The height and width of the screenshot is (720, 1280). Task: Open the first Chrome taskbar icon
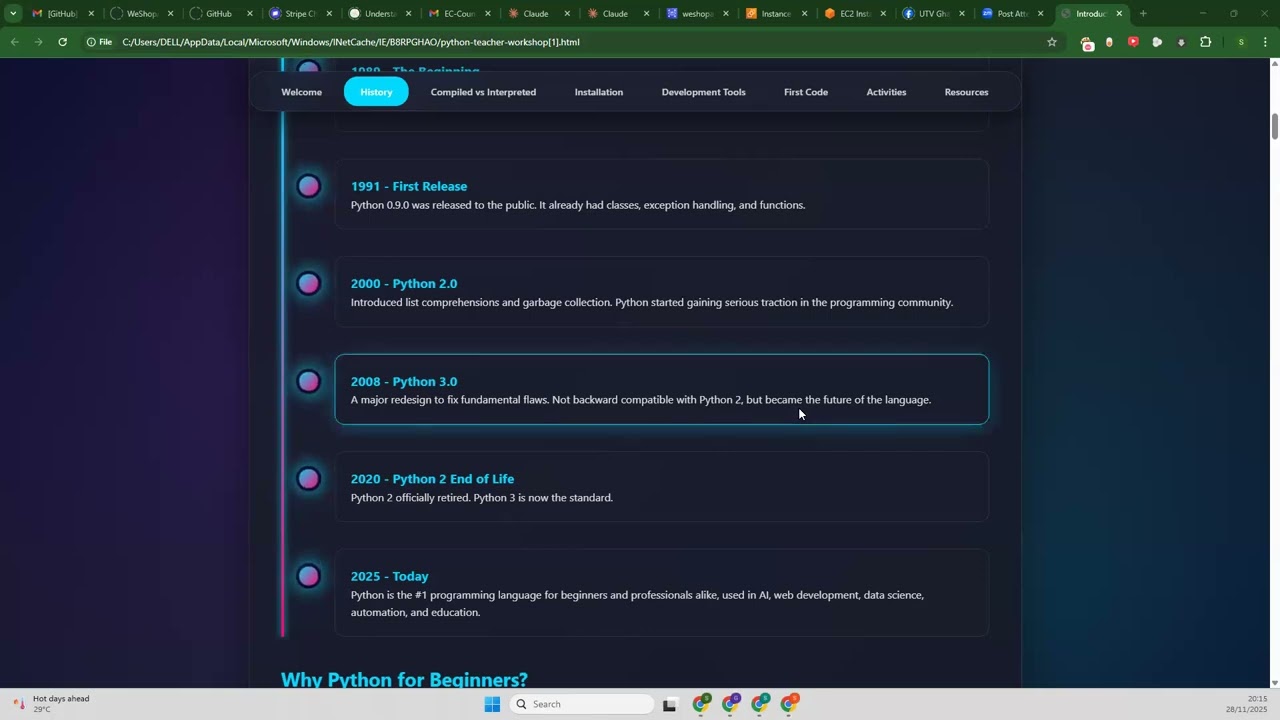coord(701,704)
